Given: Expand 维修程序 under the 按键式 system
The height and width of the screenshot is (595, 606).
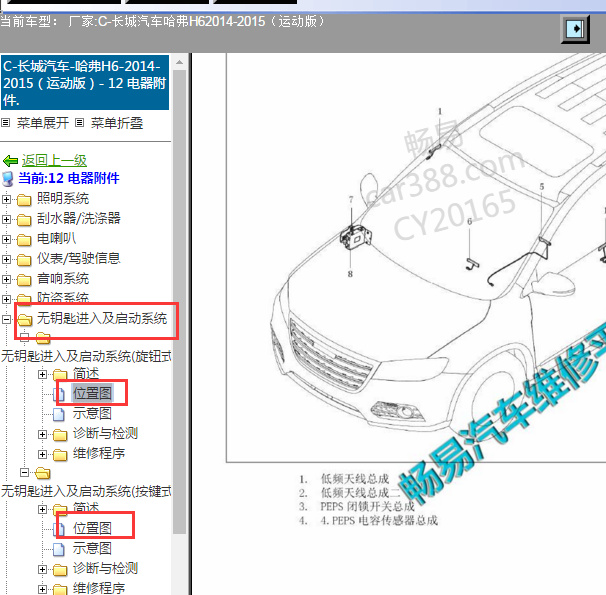Looking at the screenshot, I should coord(43,590).
